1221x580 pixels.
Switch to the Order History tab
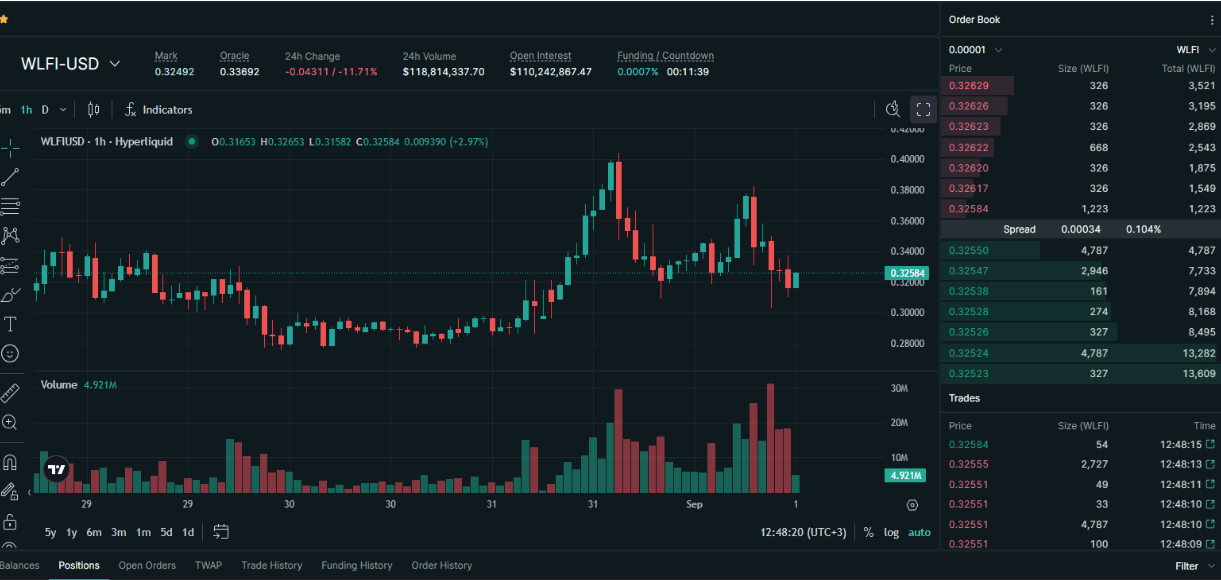tap(441, 565)
